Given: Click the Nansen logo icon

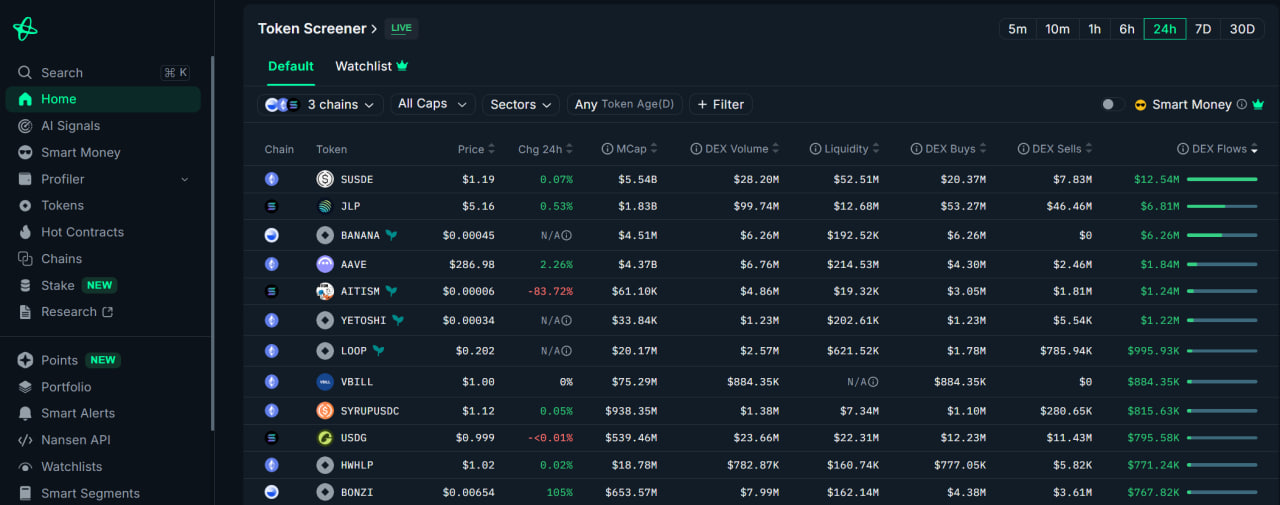Looking at the screenshot, I should (25, 29).
